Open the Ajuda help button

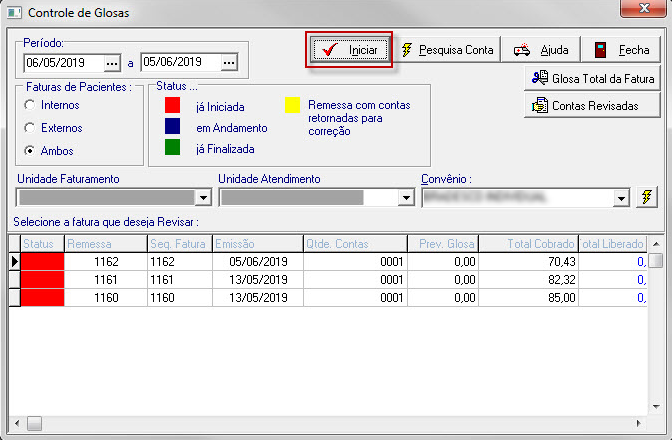coord(541,50)
